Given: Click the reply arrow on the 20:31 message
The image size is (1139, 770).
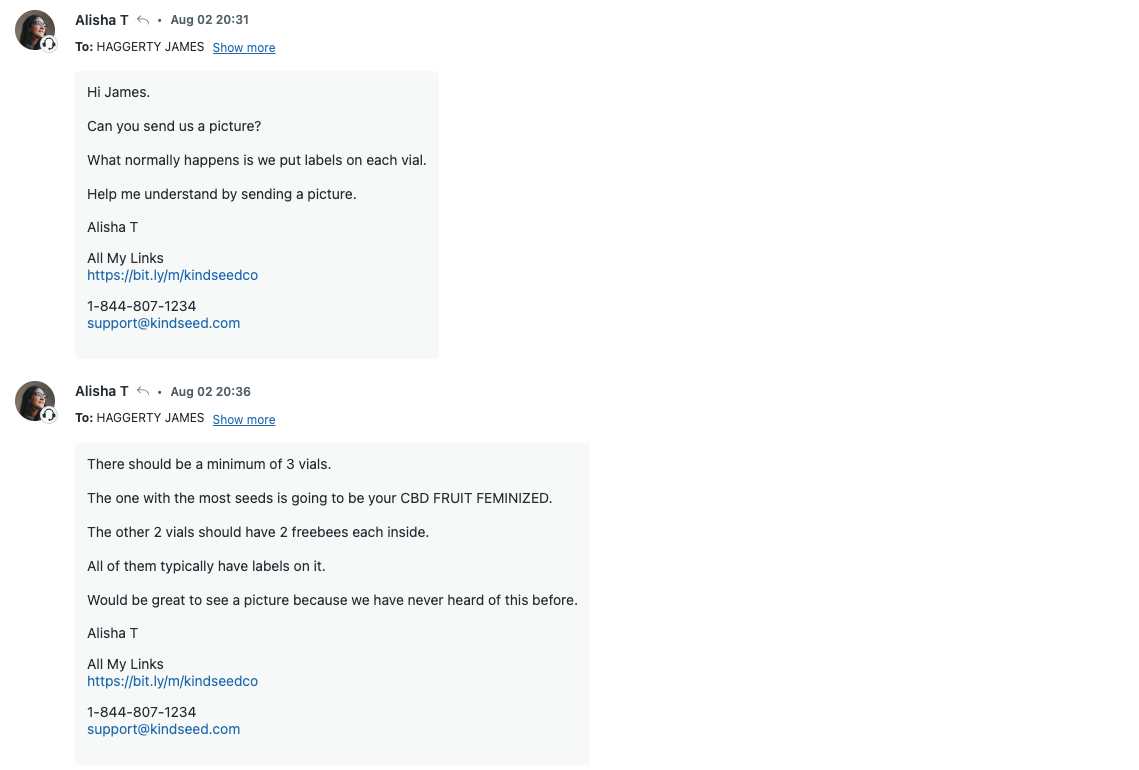Looking at the screenshot, I should pyautogui.click(x=143, y=20).
